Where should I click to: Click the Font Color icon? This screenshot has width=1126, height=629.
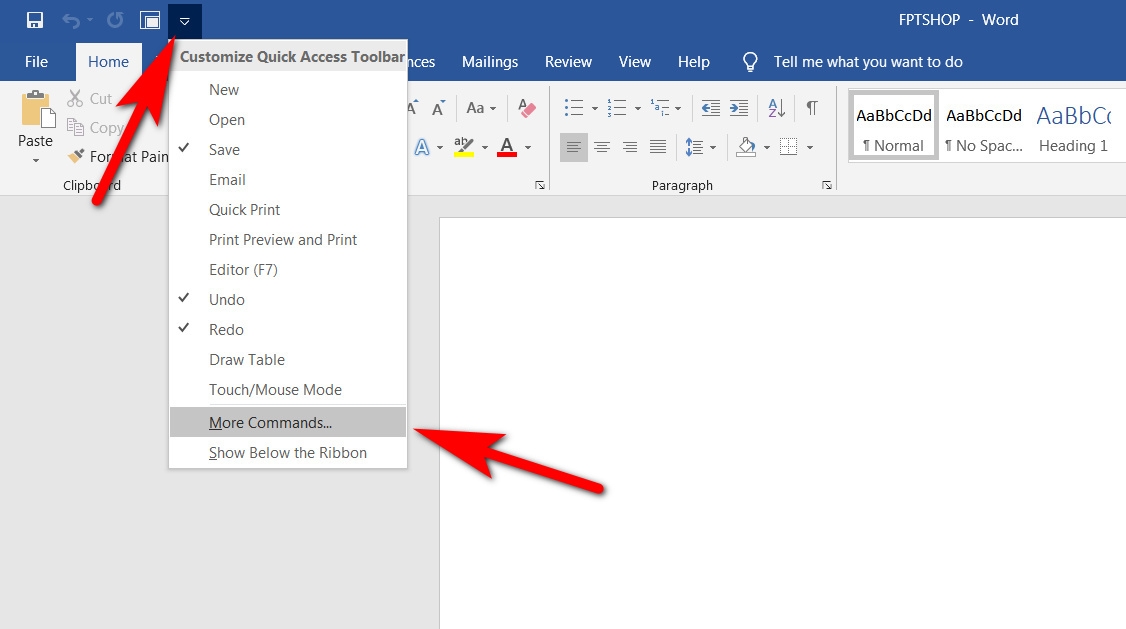pos(507,147)
